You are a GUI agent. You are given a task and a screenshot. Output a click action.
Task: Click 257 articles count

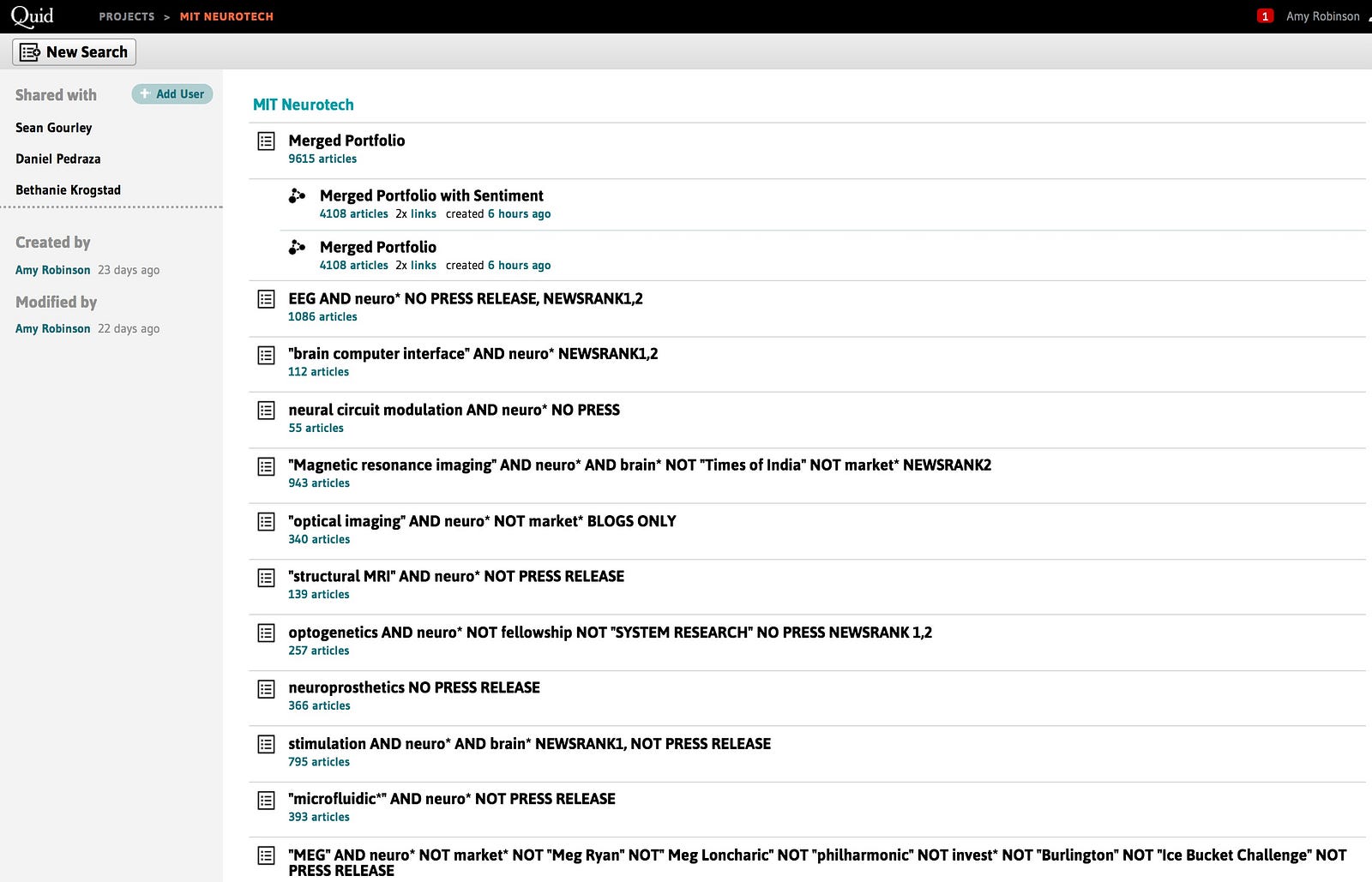pyautogui.click(x=319, y=651)
